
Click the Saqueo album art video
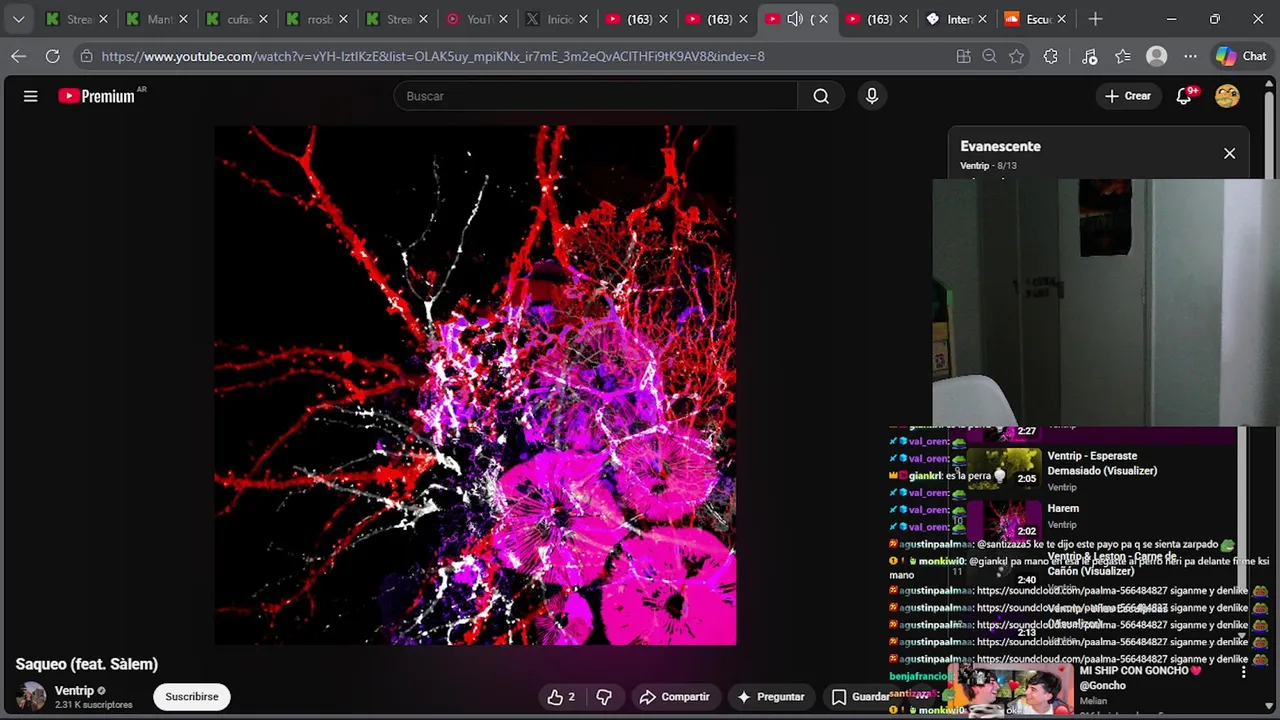pos(475,385)
